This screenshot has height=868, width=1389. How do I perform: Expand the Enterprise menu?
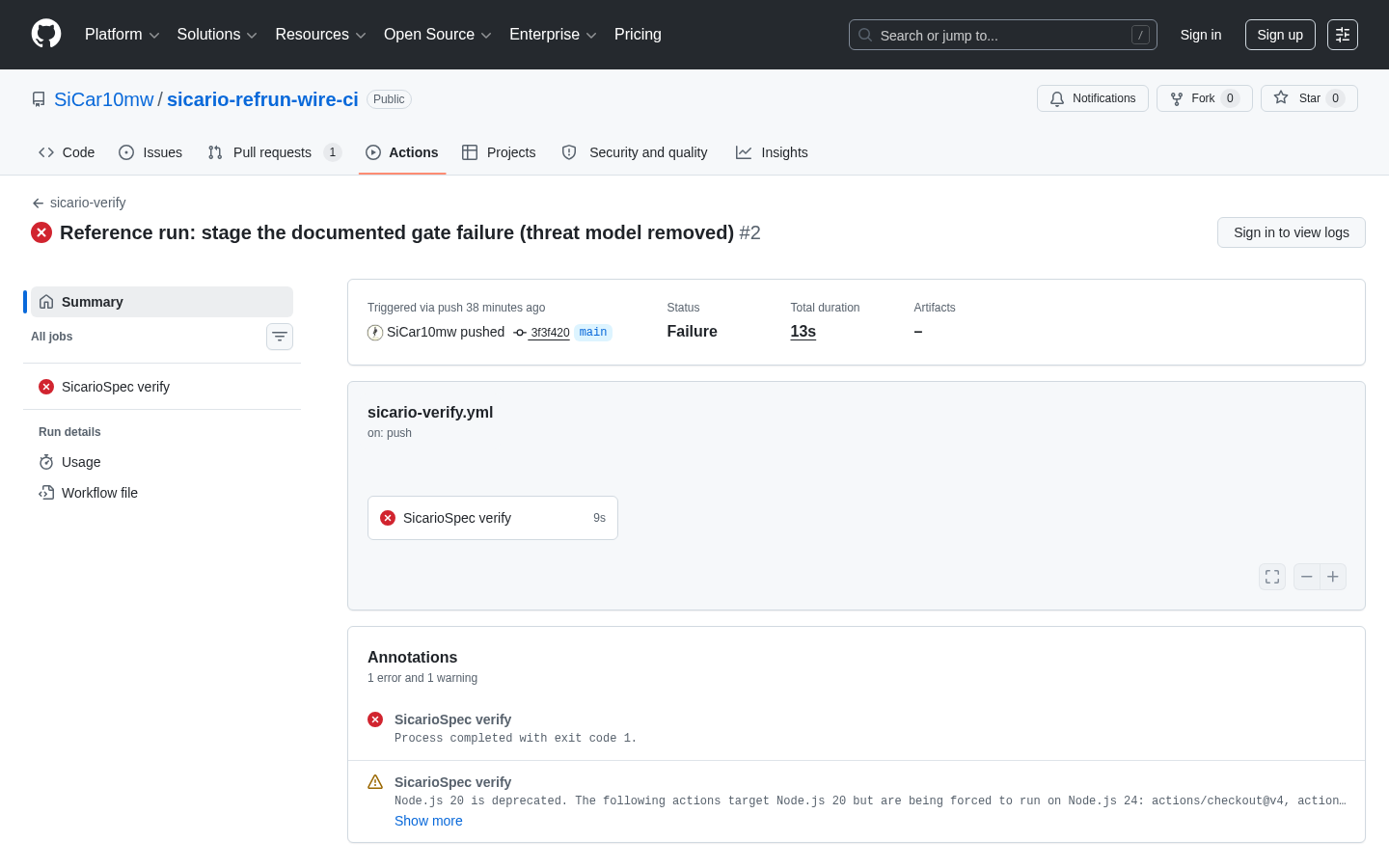553,35
